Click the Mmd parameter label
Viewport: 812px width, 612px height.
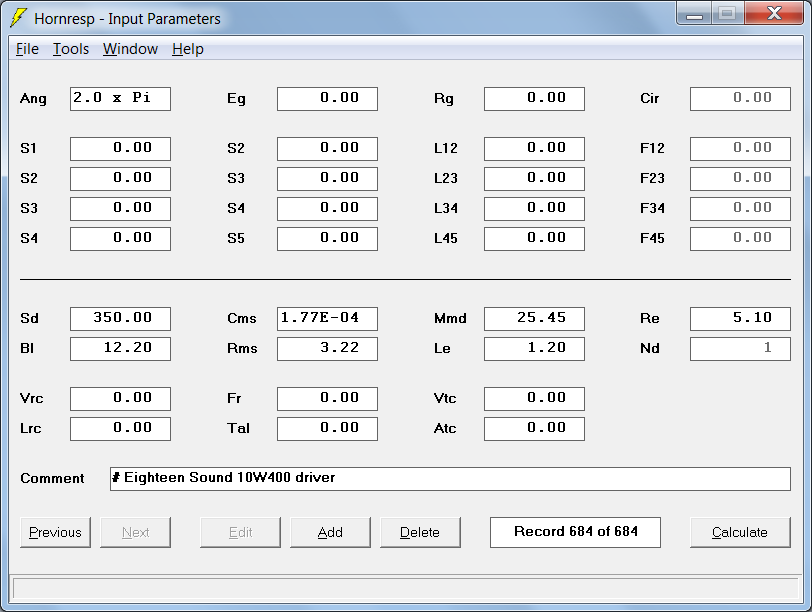pyautogui.click(x=450, y=318)
